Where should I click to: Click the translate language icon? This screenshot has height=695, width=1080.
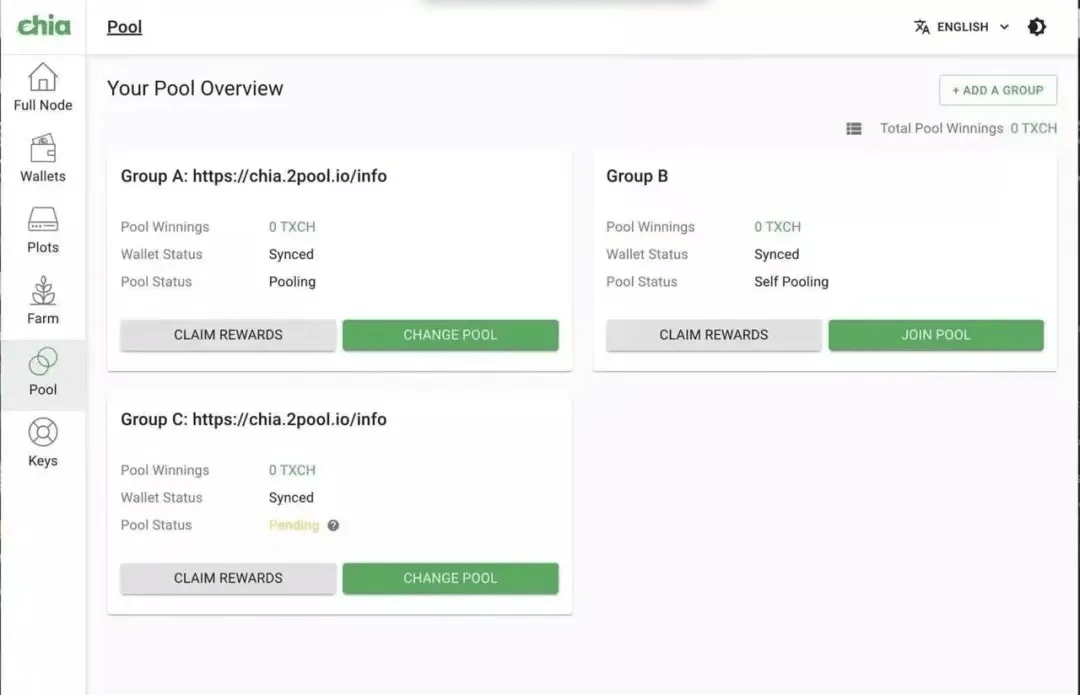coord(922,27)
